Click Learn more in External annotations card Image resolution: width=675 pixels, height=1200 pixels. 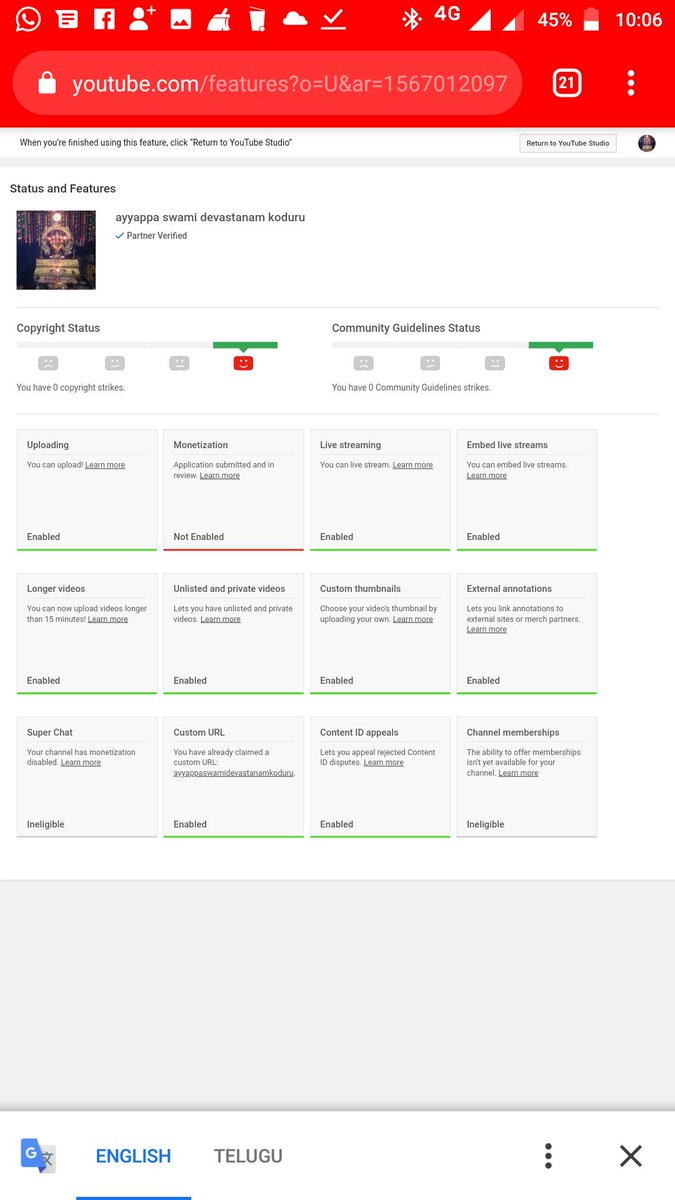tap(487, 630)
